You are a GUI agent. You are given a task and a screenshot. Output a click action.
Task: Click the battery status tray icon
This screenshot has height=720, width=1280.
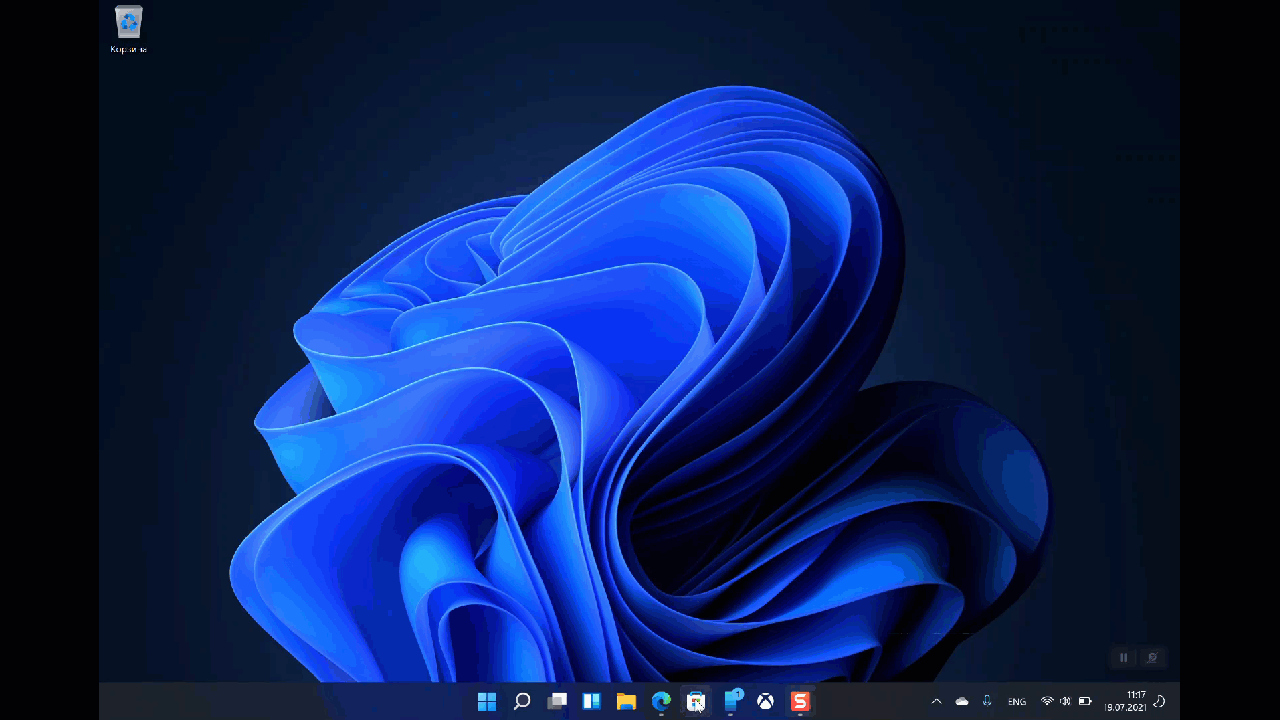[1085, 702]
